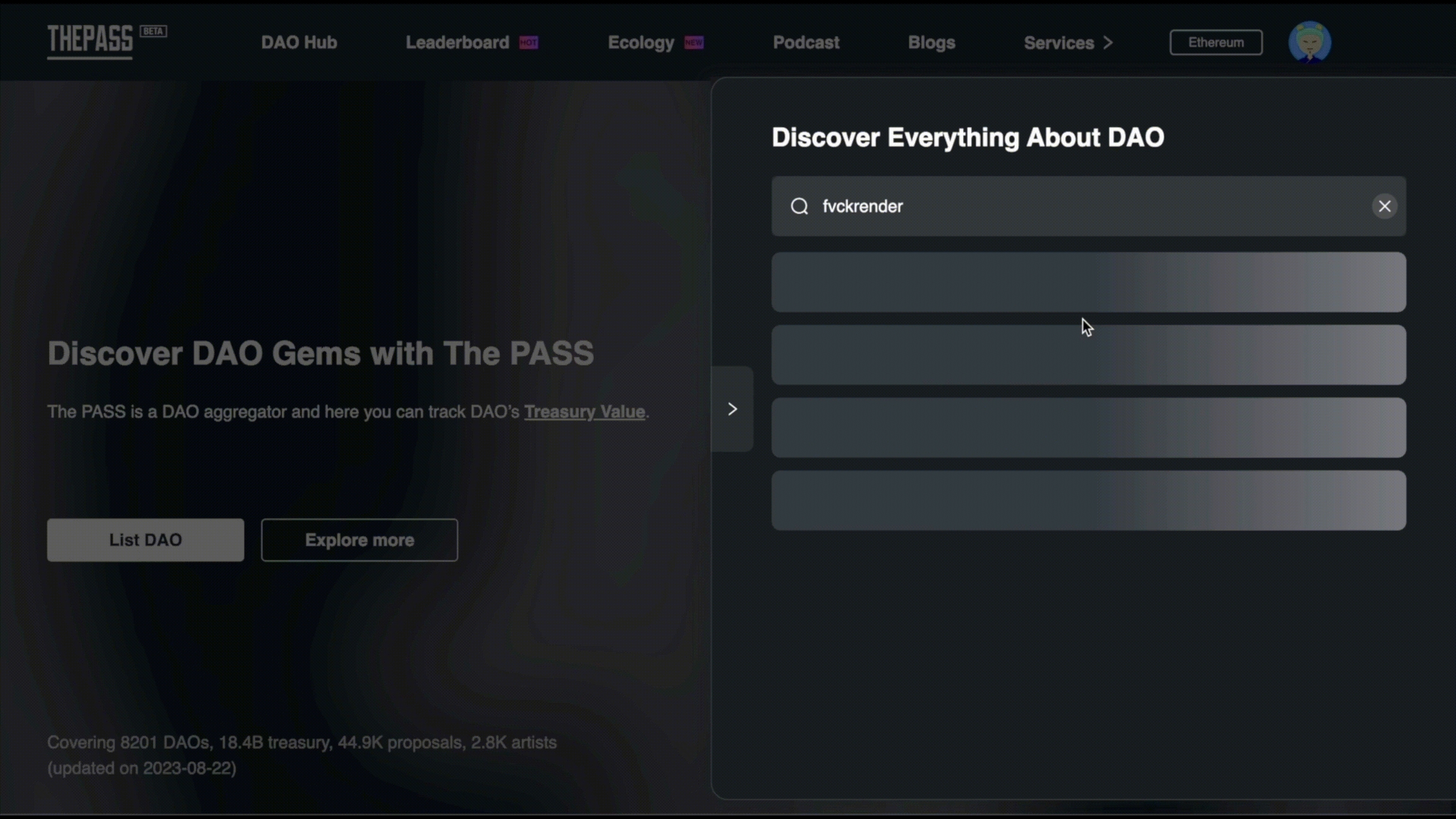This screenshot has height=819, width=1456.
Task: Click the BETA badge near logo
Action: coord(153,31)
